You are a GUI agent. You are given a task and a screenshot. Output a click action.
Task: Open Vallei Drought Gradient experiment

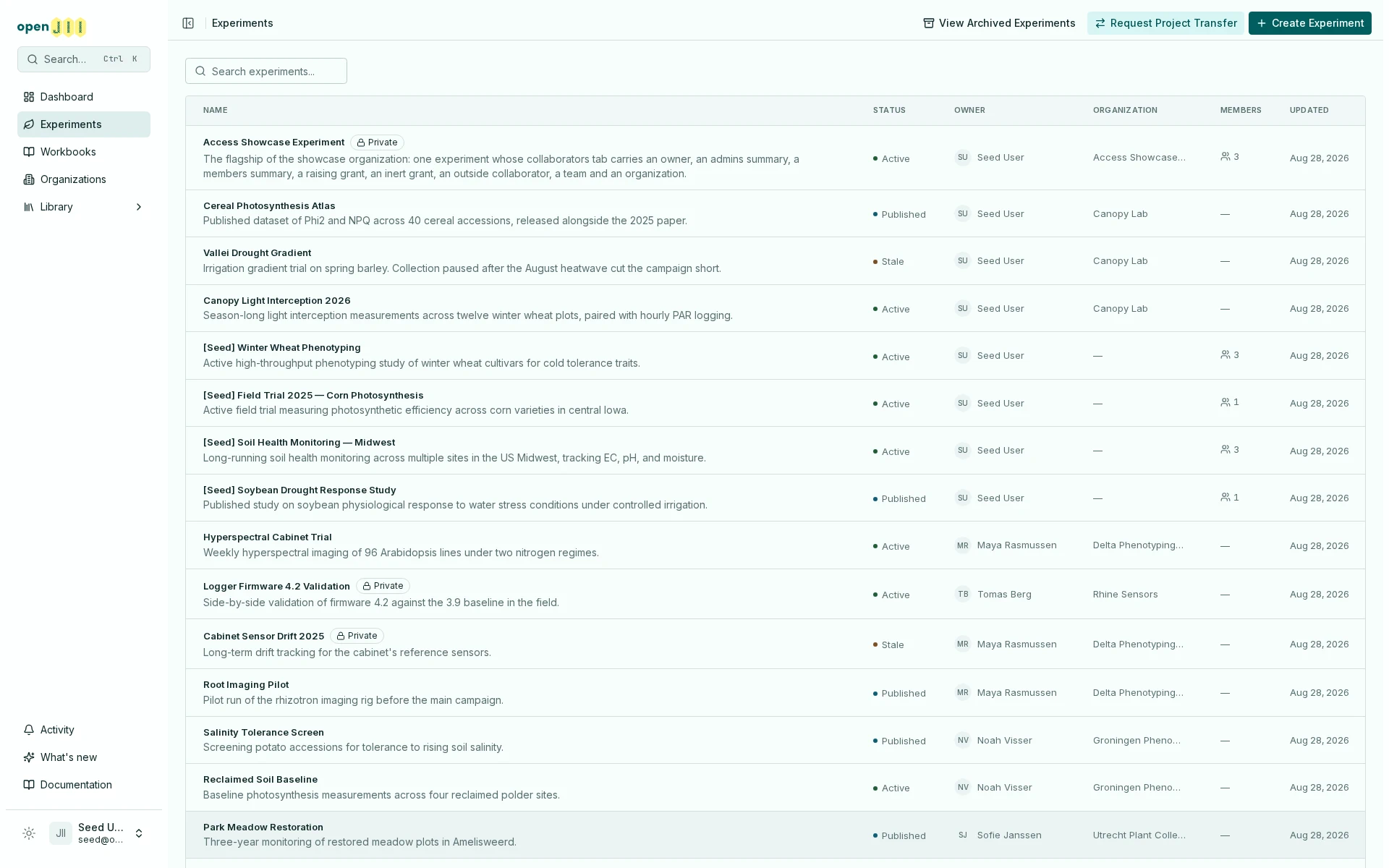click(257, 253)
